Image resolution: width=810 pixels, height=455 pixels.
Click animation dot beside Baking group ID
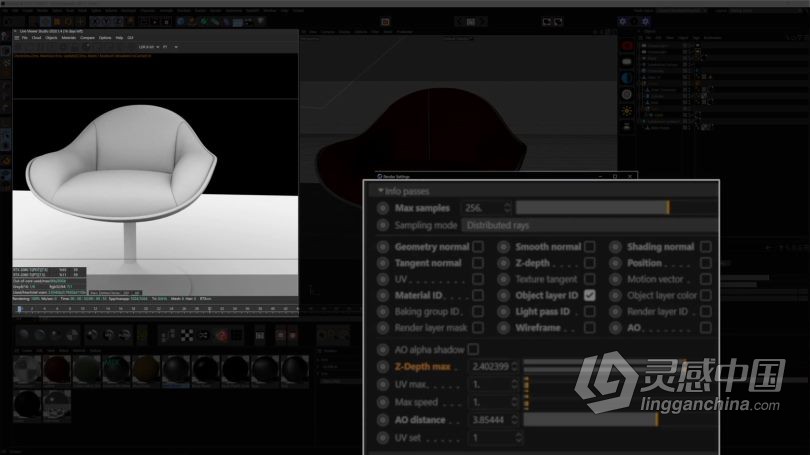pos(383,311)
